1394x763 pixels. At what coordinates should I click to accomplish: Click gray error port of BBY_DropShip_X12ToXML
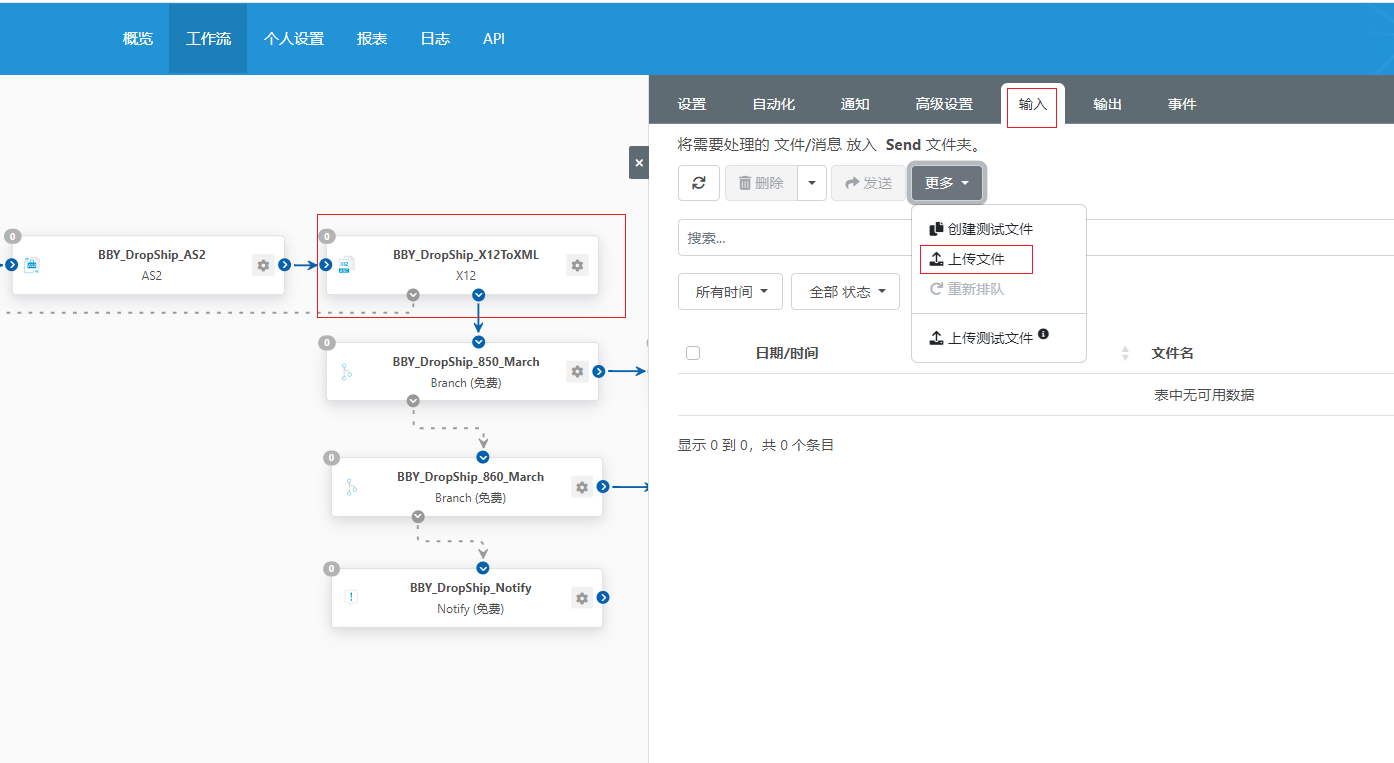tap(413, 295)
